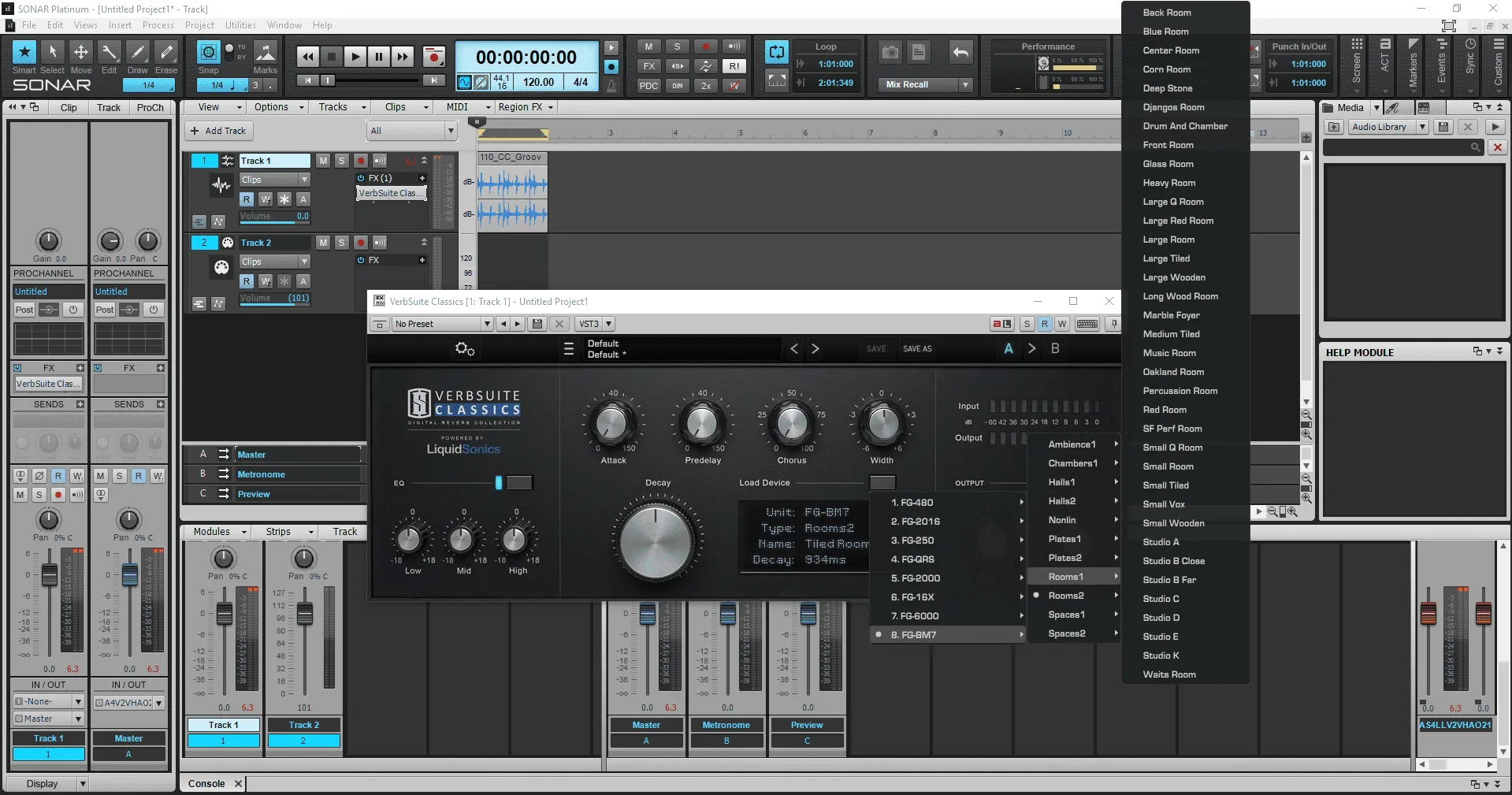Click the large Decay knob in VerbSuite
The width and height of the screenshot is (1512, 795).
click(656, 541)
